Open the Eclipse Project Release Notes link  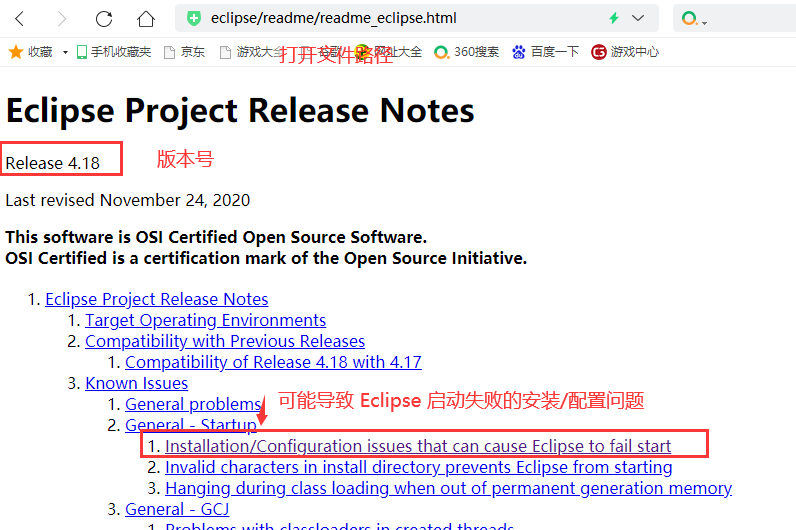click(x=156, y=299)
